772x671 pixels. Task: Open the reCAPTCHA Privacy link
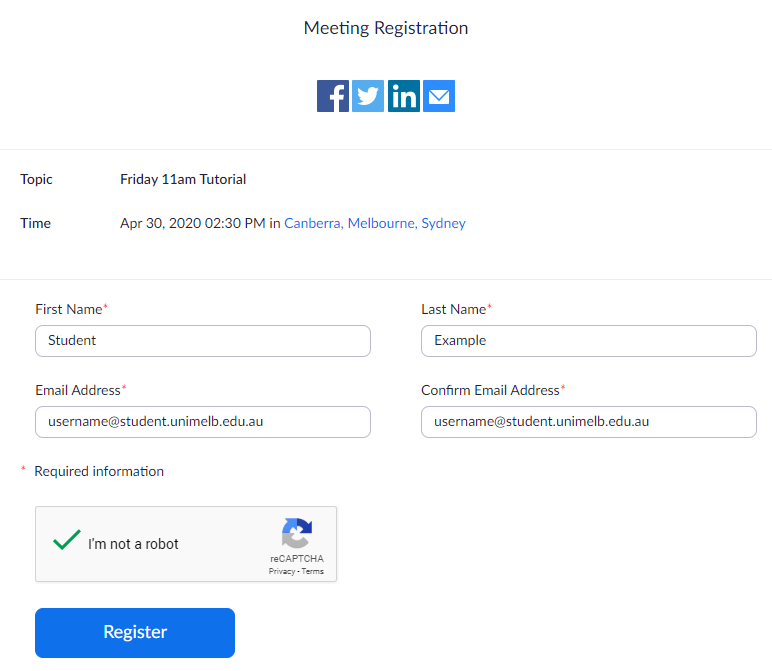tap(282, 571)
